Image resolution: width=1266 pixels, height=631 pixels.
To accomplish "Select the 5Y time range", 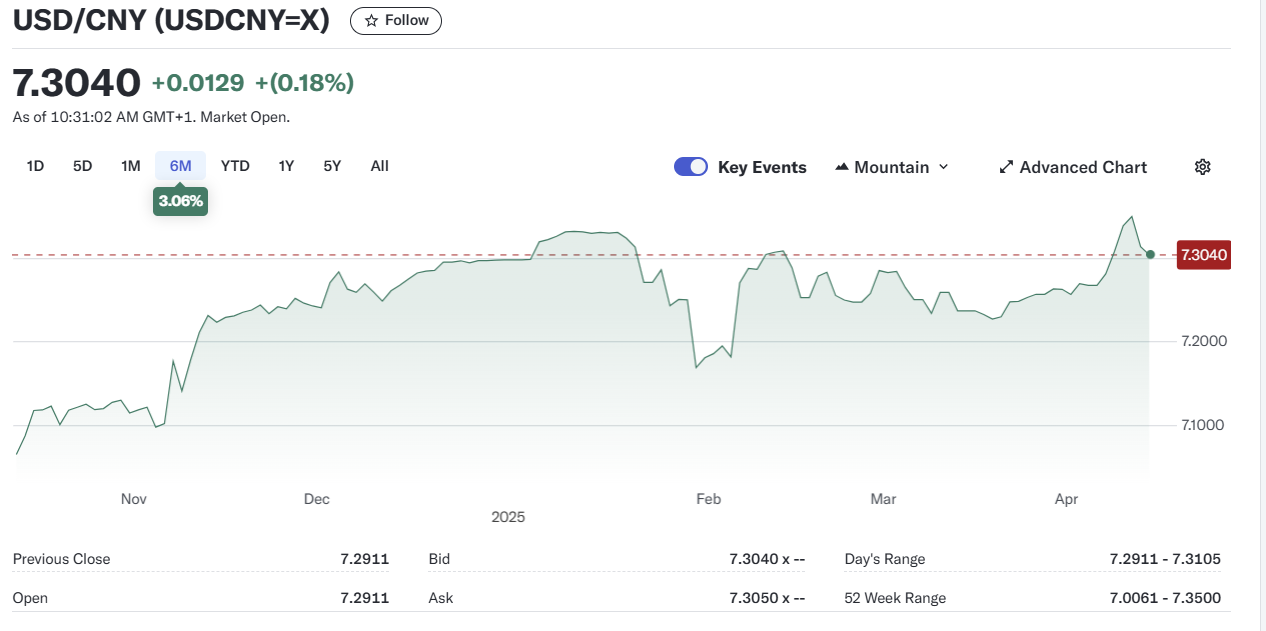I will [332, 166].
